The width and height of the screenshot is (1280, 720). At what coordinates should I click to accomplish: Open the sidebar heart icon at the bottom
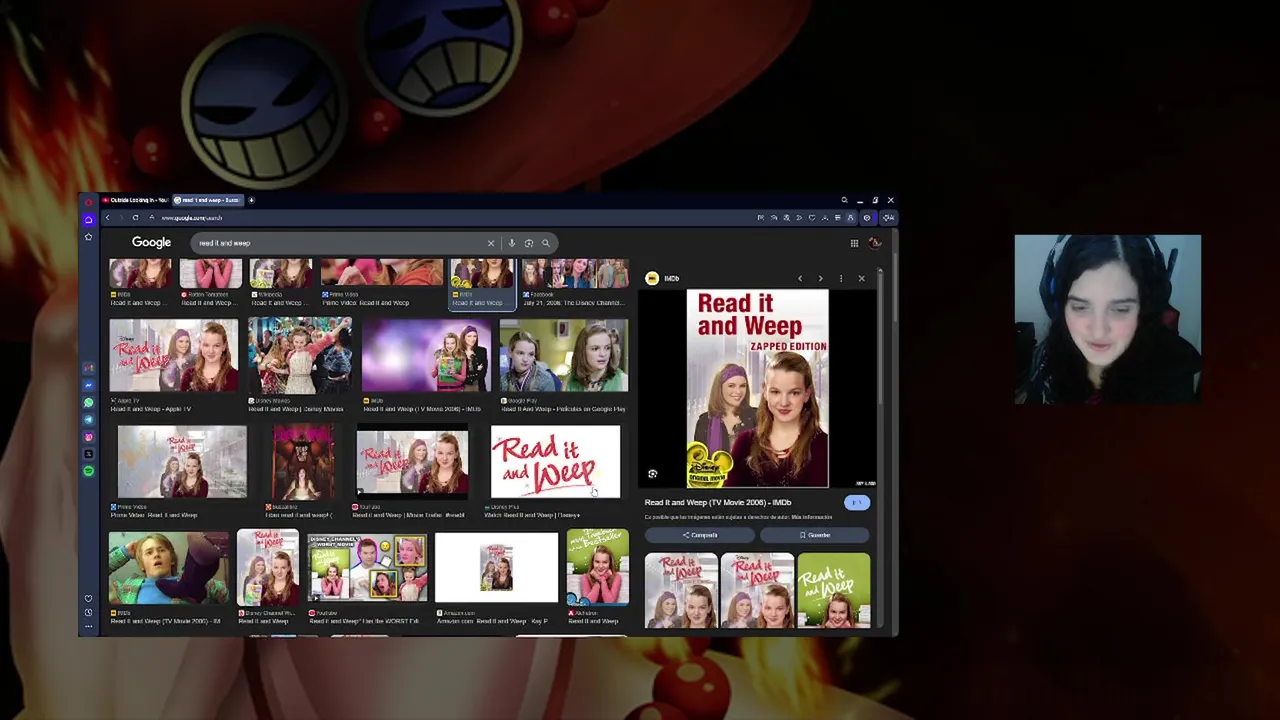tap(88, 599)
